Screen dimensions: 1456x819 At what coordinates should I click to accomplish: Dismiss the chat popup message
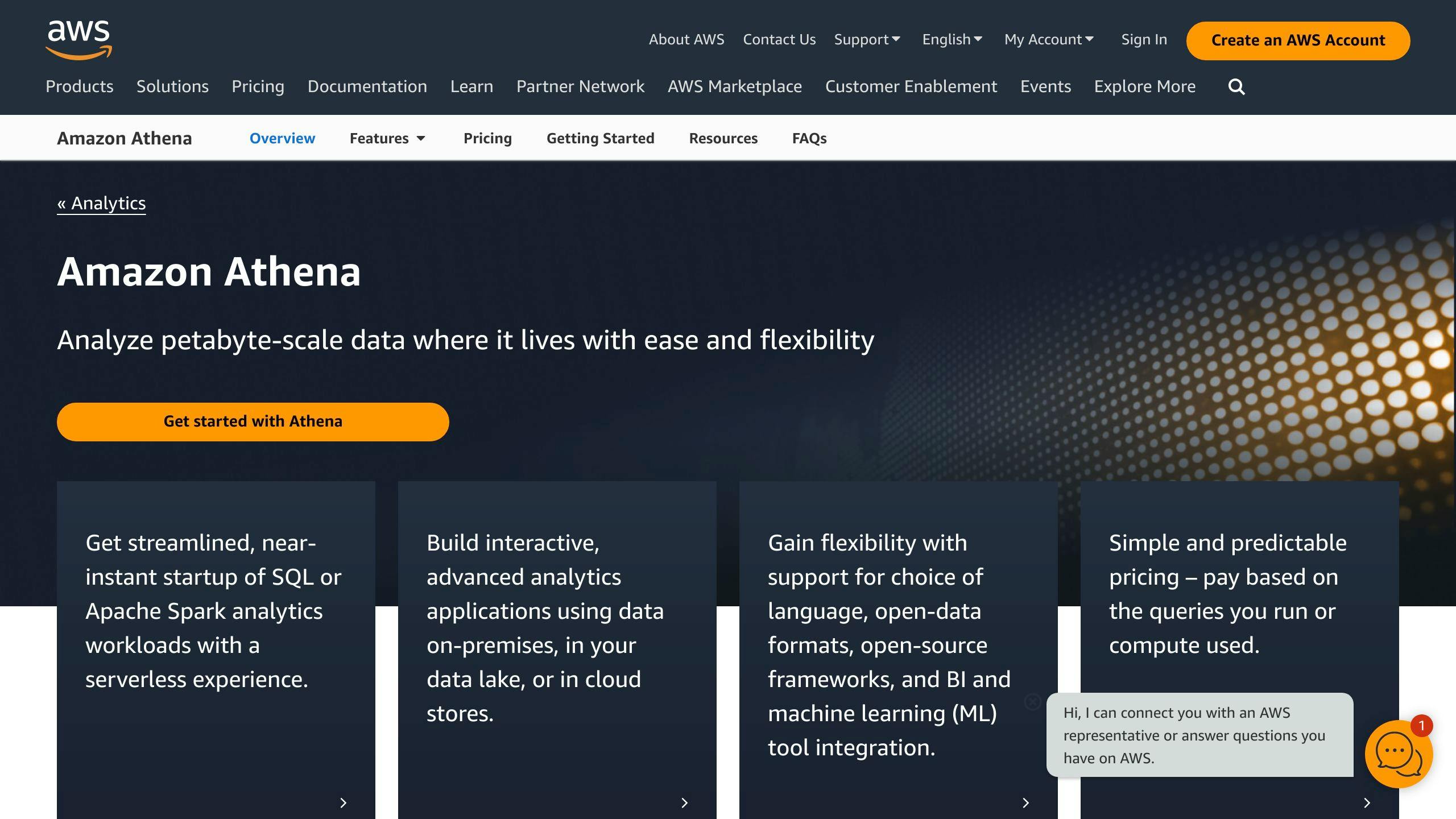(x=1032, y=702)
